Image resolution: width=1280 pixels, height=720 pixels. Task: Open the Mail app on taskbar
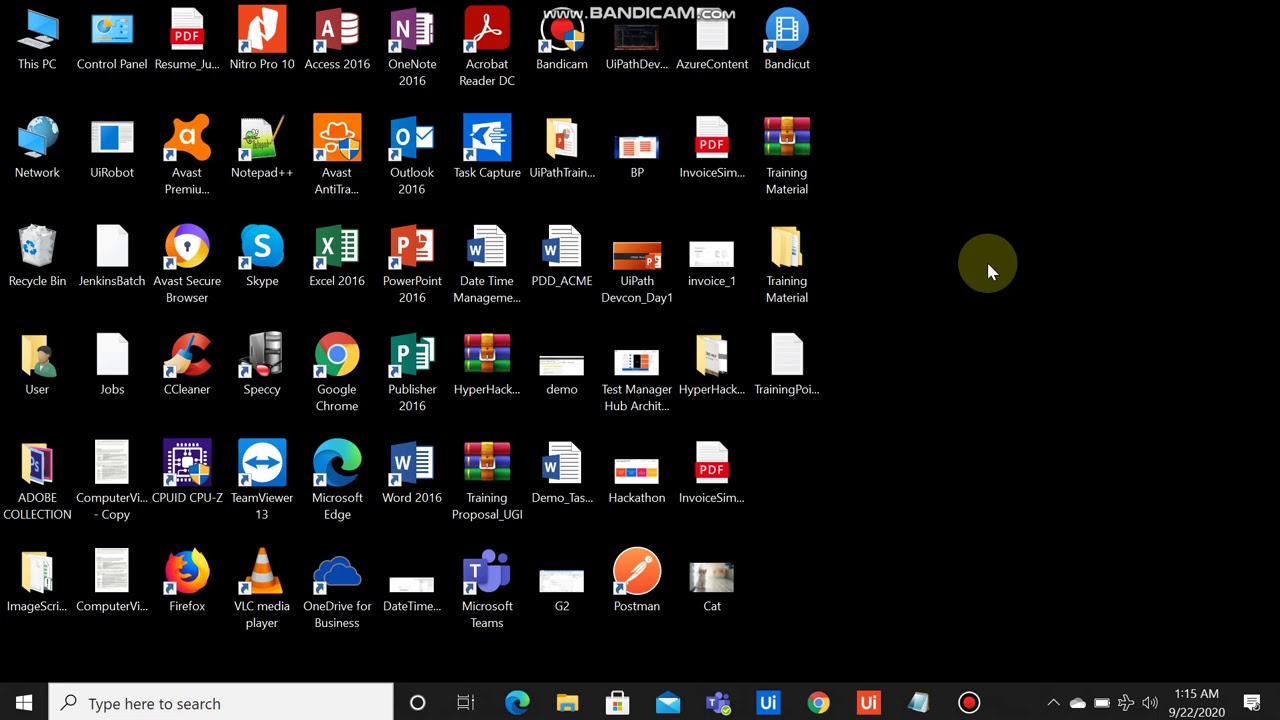coord(668,703)
